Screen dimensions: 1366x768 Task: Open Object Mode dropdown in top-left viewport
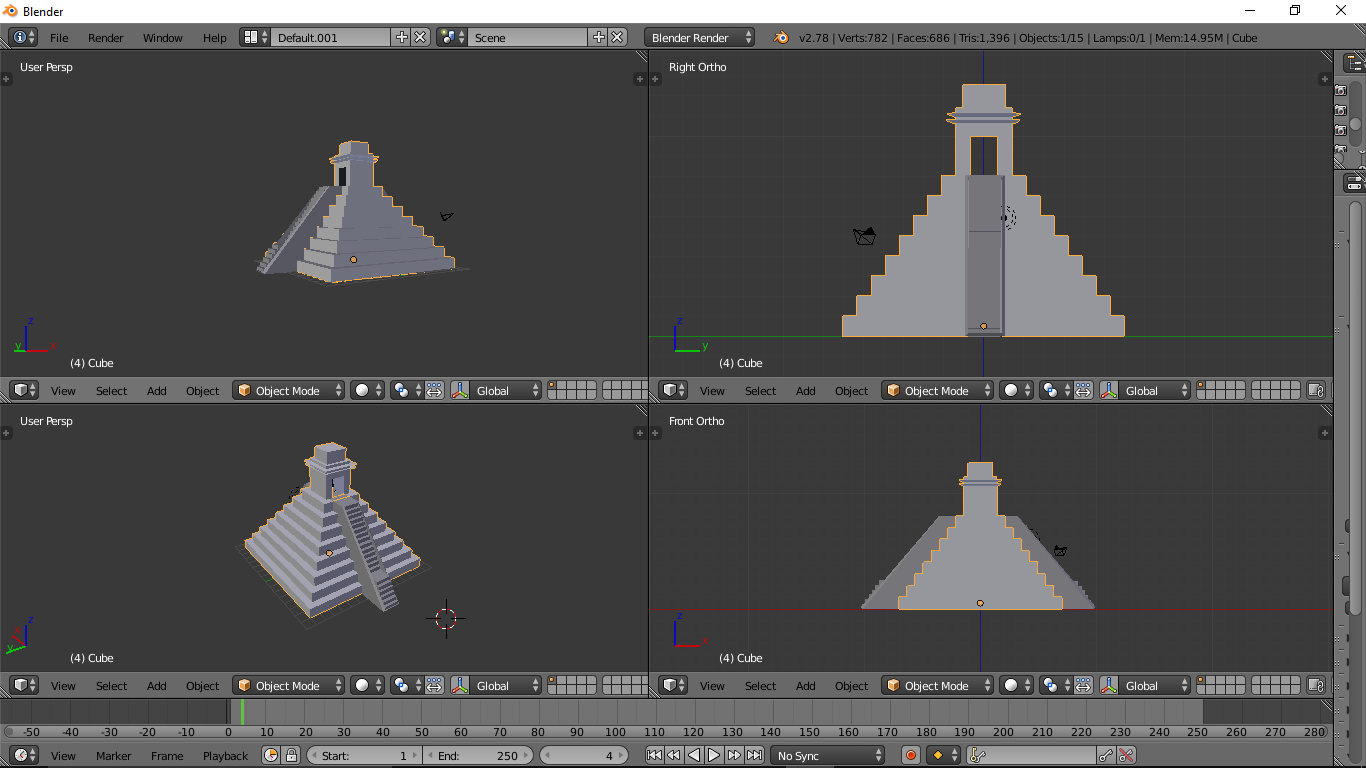tap(289, 391)
